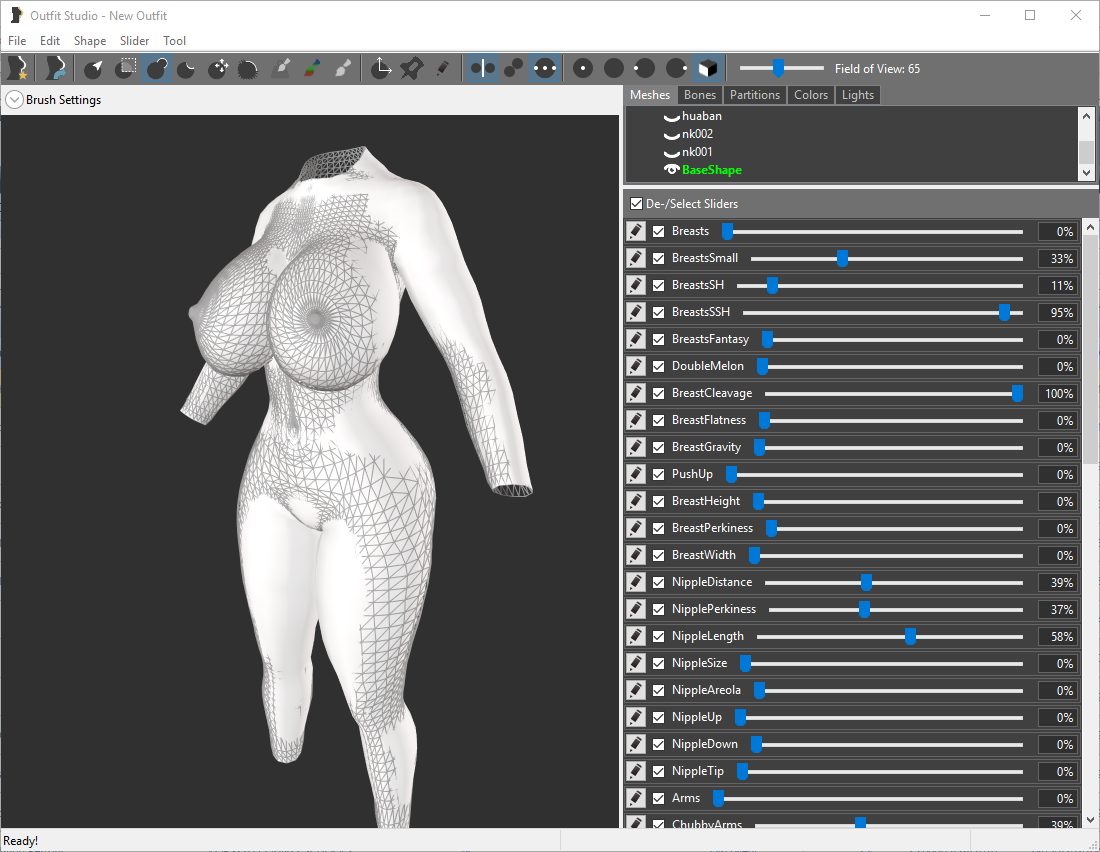
Task: Switch to the Lights tab
Action: [x=857, y=95]
